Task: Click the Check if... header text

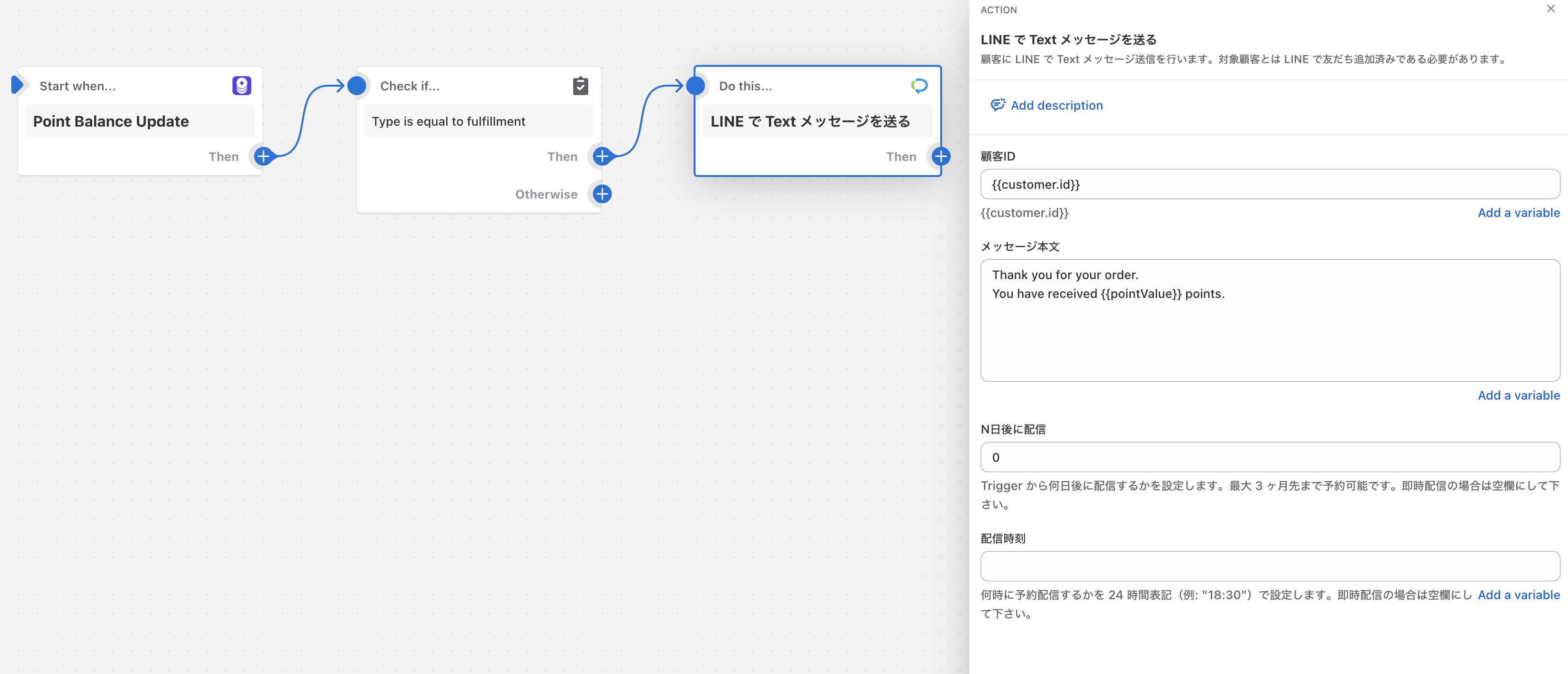Action: [410, 86]
